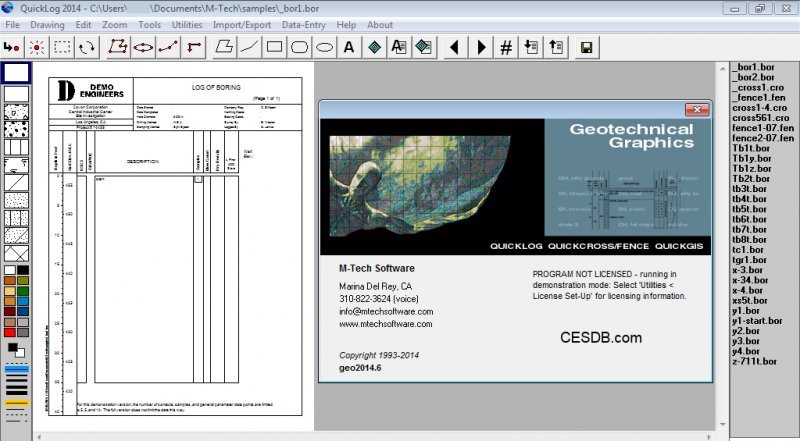The width and height of the screenshot is (800, 441).
Task: Open _fence1.fen from file list
Action: (x=759, y=97)
